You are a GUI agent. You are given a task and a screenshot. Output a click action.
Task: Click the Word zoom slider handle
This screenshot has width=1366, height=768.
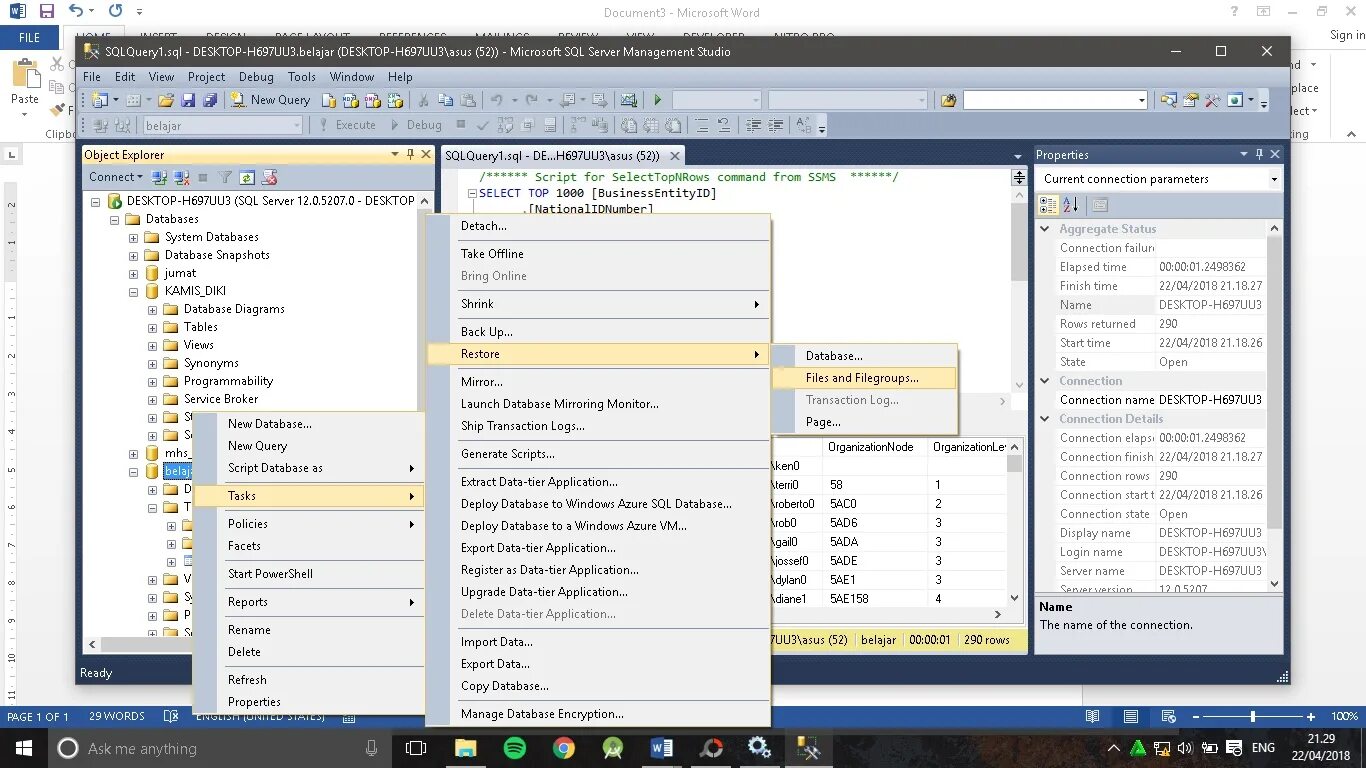click(1253, 717)
